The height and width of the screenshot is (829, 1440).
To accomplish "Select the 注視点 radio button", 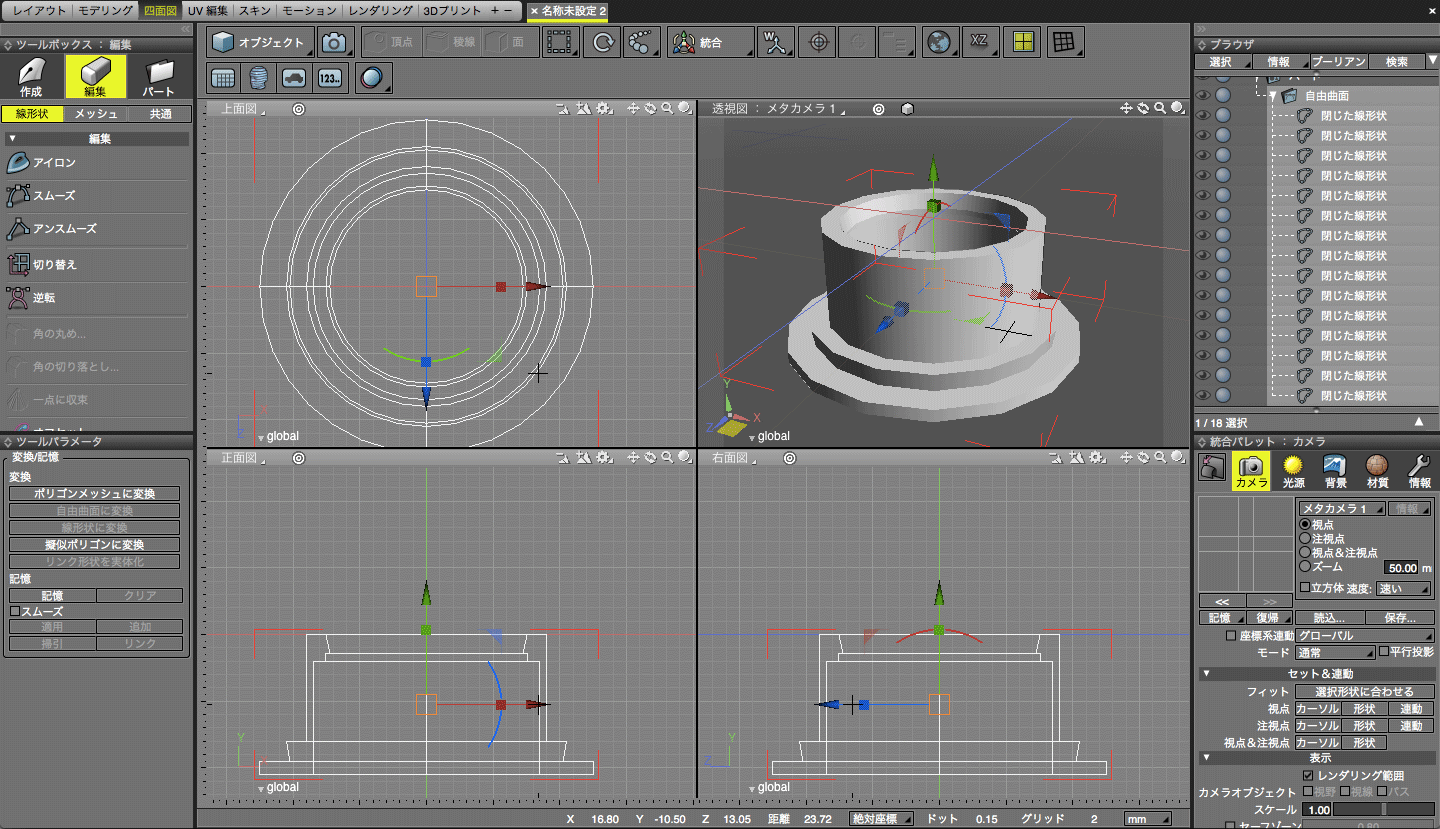I will coord(1305,538).
